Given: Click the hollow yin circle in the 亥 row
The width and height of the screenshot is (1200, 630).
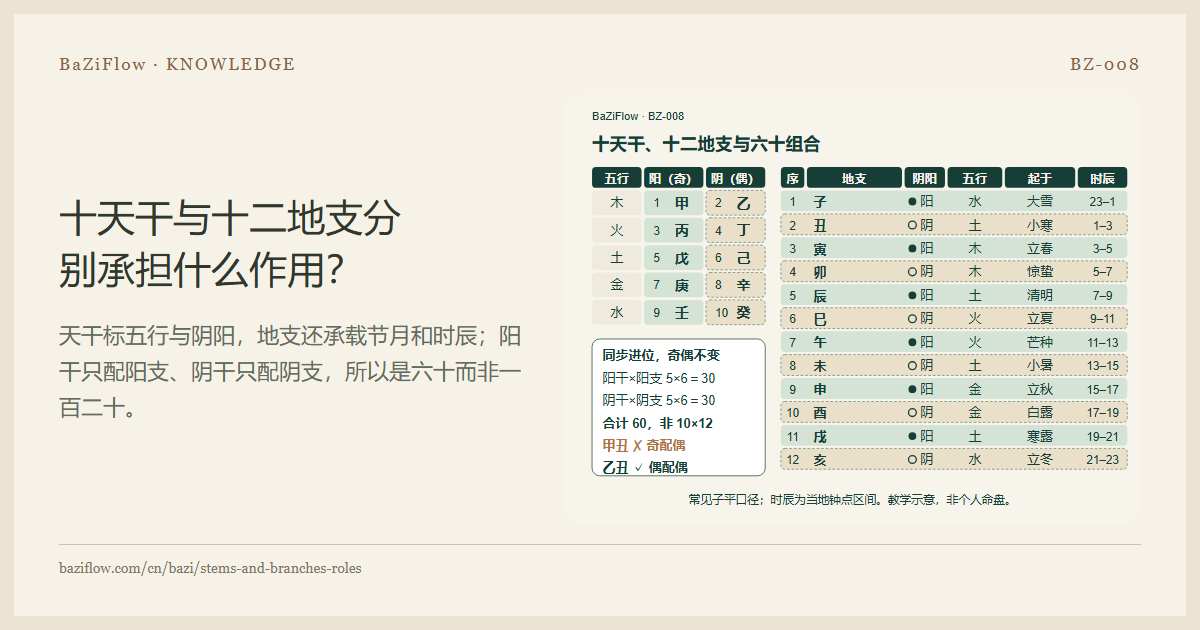Looking at the screenshot, I should click(912, 459).
